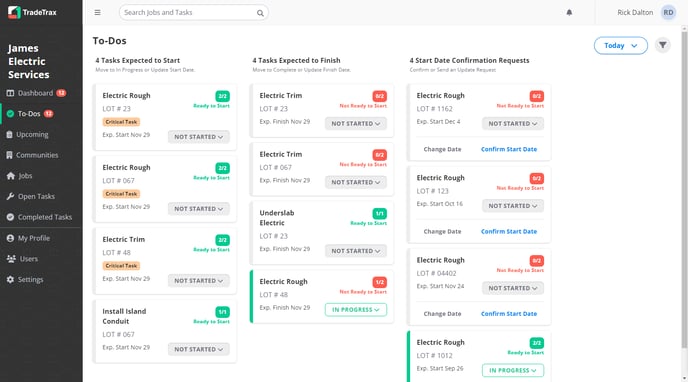Confirm Start Date for LOT 1162
The width and height of the screenshot is (688, 382).
click(509, 149)
